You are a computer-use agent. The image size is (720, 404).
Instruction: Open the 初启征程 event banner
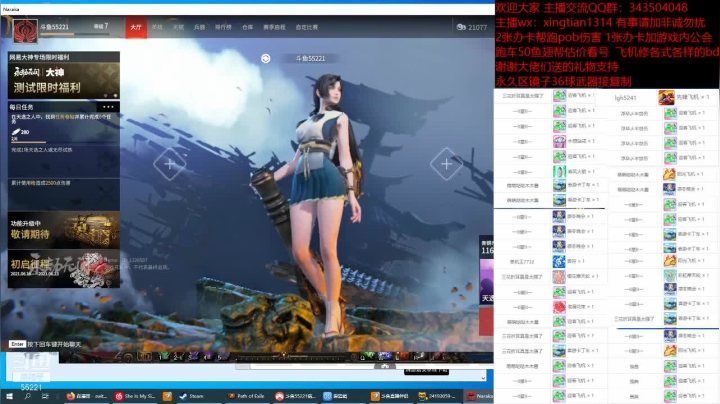64,269
